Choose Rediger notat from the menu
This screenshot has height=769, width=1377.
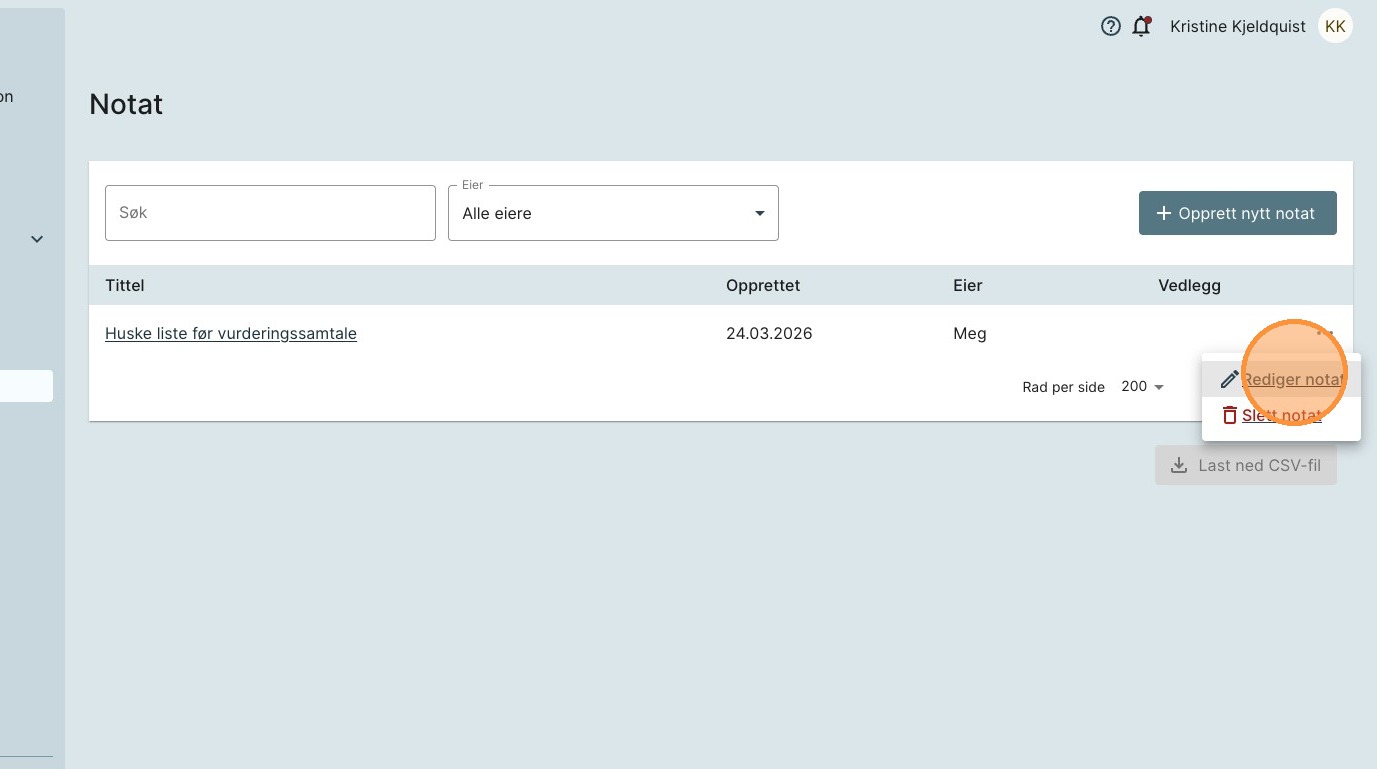[1291, 380]
